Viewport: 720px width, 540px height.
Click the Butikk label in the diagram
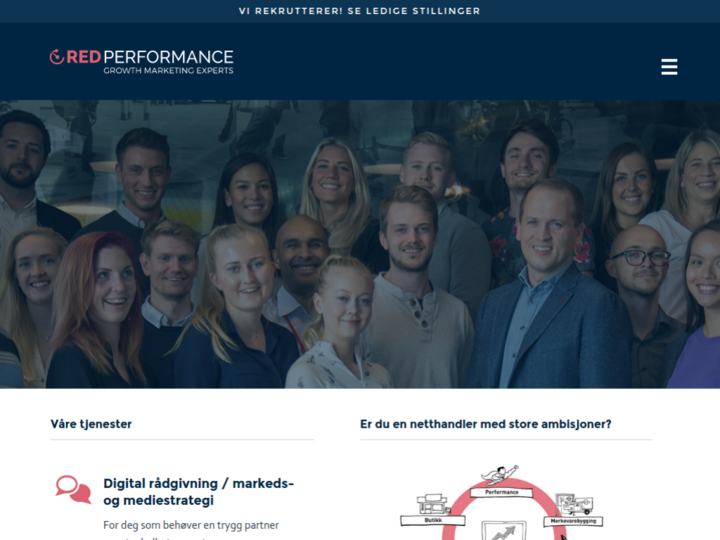[433, 520]
